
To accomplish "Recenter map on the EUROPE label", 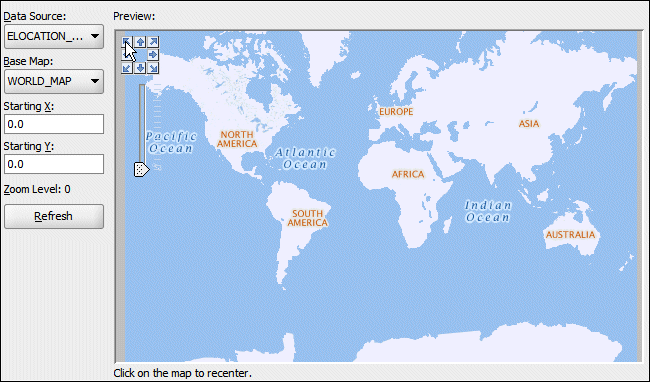I will (396, 111).
